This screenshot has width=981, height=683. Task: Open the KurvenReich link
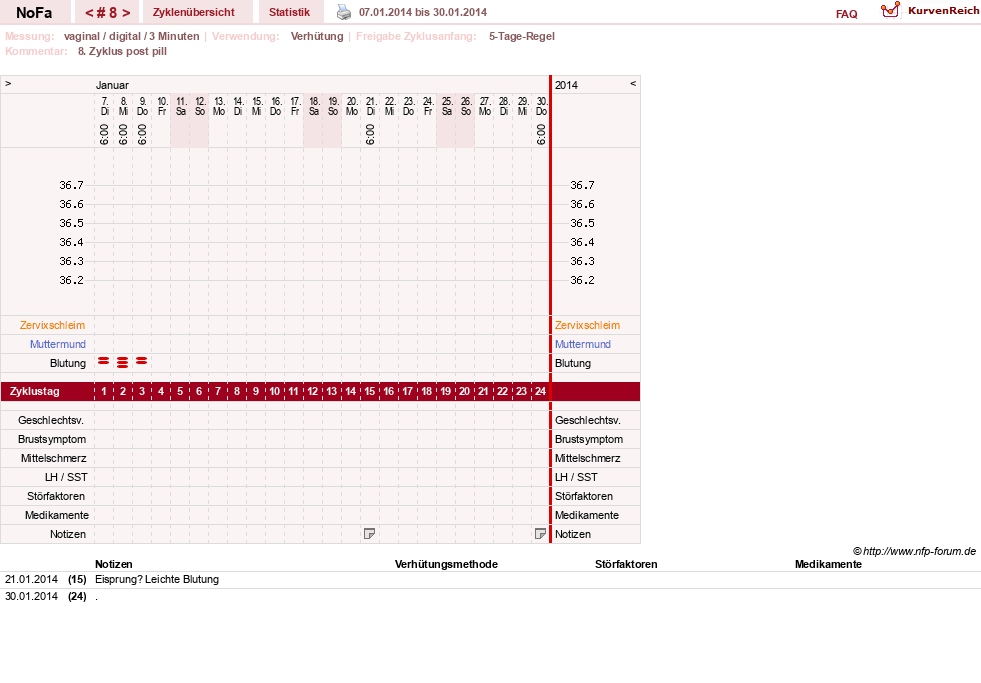click(943, 11)
